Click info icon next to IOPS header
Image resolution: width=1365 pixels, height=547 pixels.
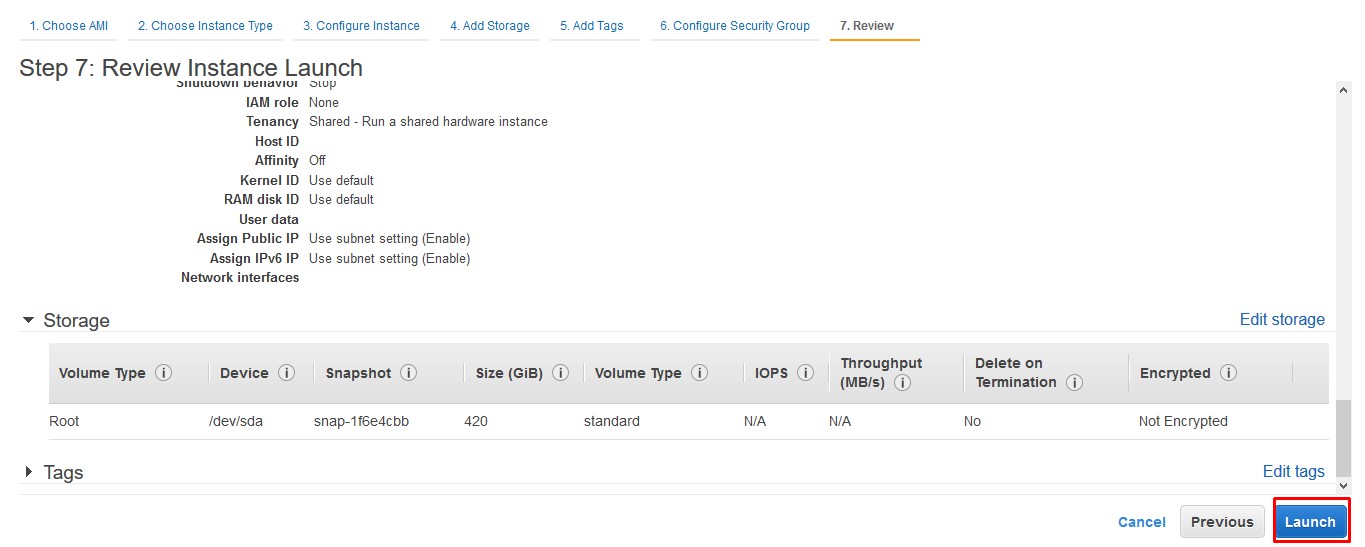[805, 373]
